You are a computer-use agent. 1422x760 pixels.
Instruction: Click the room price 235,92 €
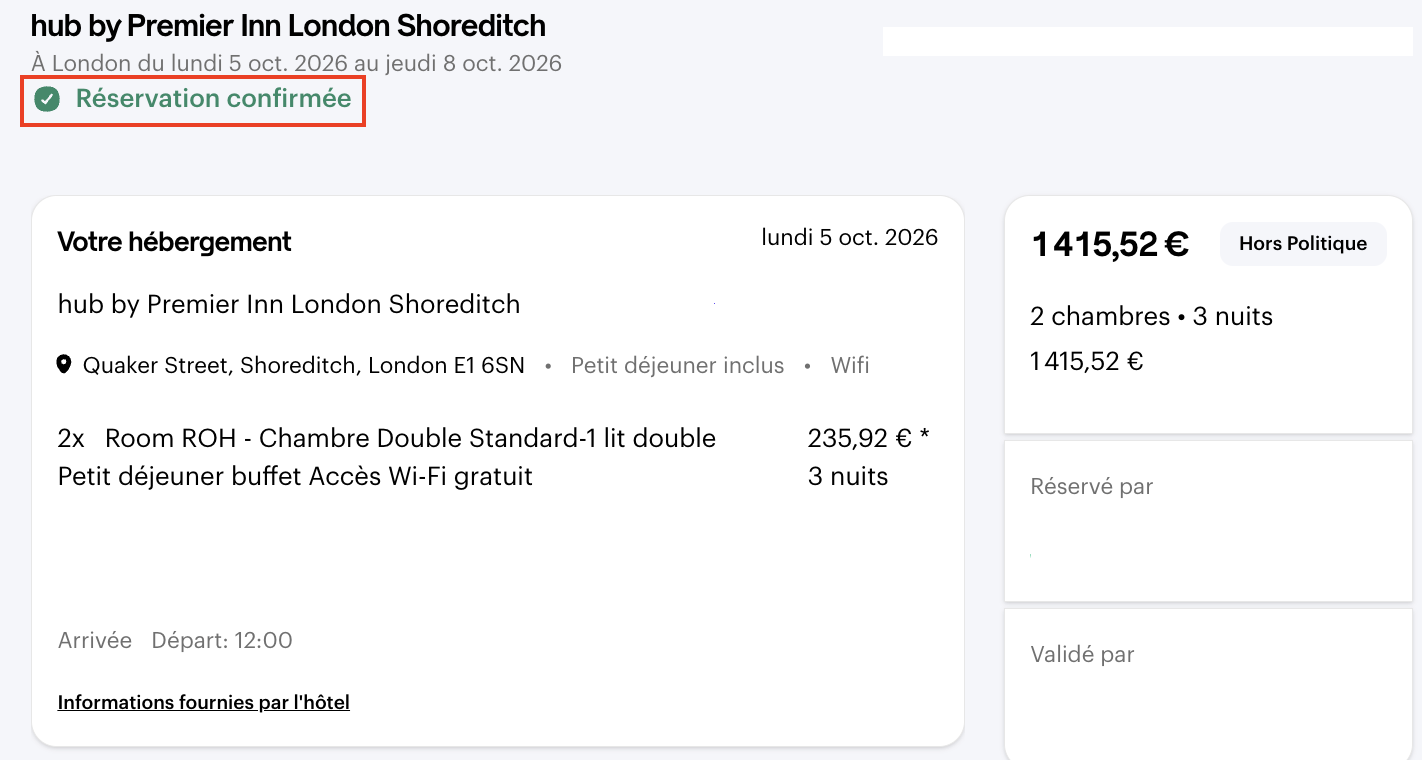(859, 439)
